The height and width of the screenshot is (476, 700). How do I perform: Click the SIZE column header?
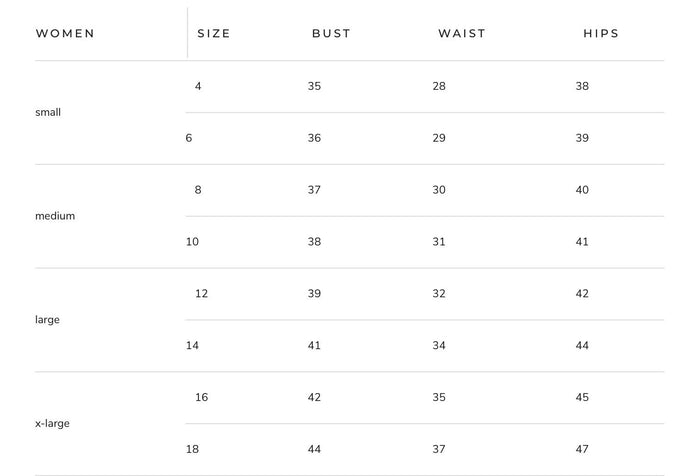(x=214, y=33)
